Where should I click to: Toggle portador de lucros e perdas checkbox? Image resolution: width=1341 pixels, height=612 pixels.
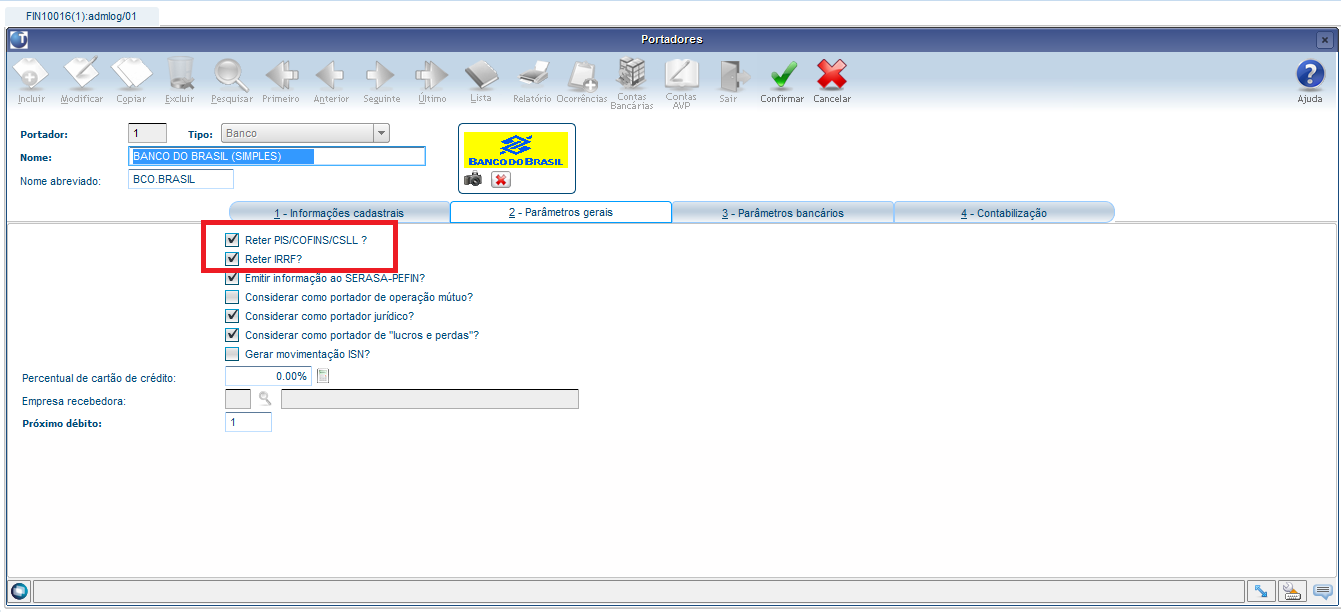point(232,335)
